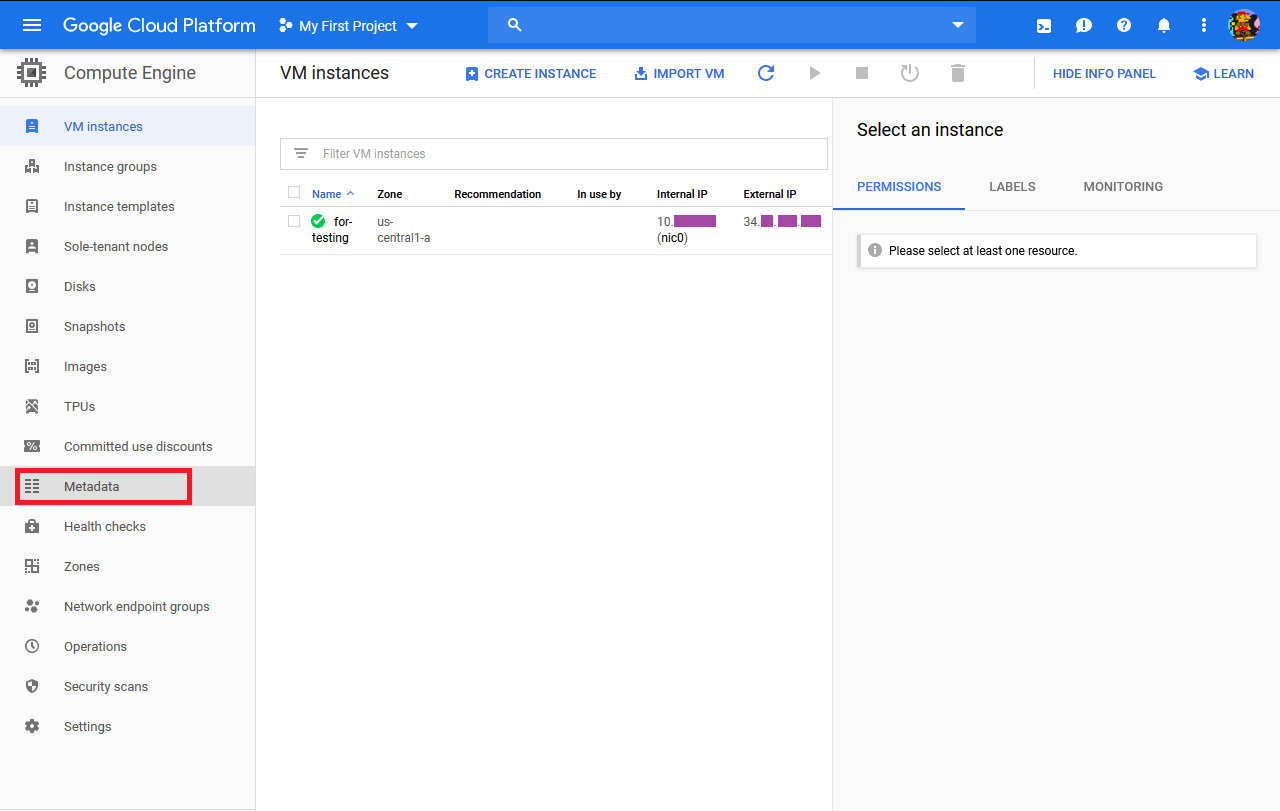Click the reset instance power icon

point(910,73)
